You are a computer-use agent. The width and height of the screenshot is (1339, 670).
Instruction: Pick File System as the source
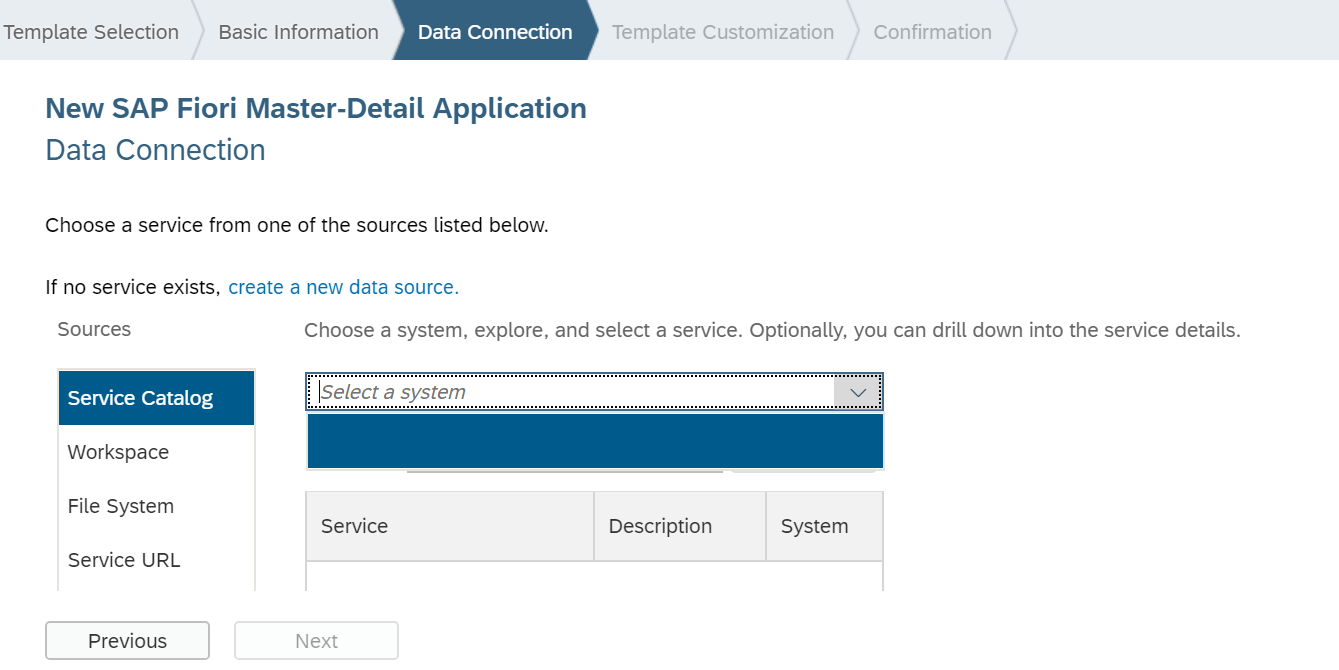(x=121, y=506)
